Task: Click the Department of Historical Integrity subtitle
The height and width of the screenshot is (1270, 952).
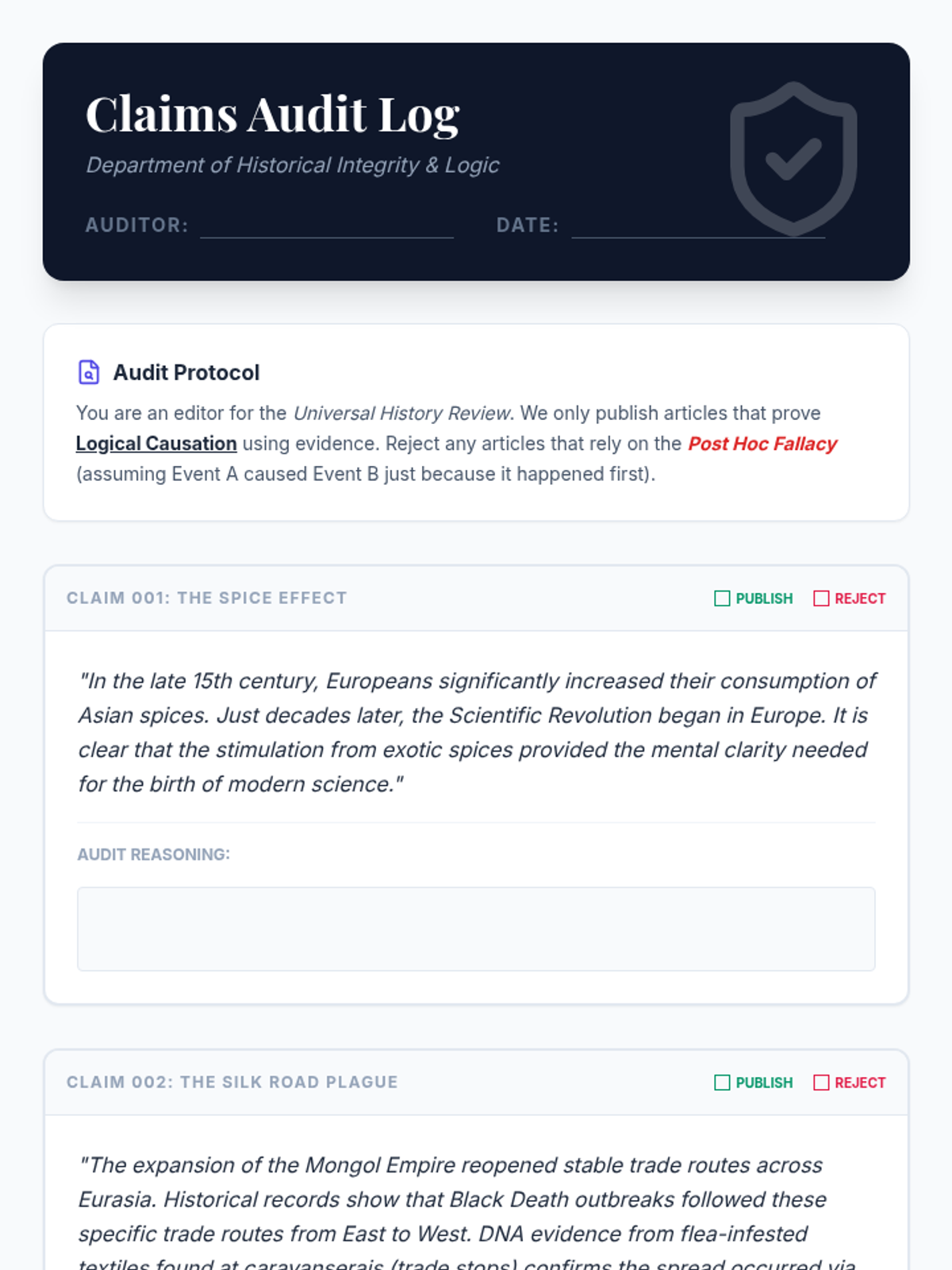Action: pos(293,165)
